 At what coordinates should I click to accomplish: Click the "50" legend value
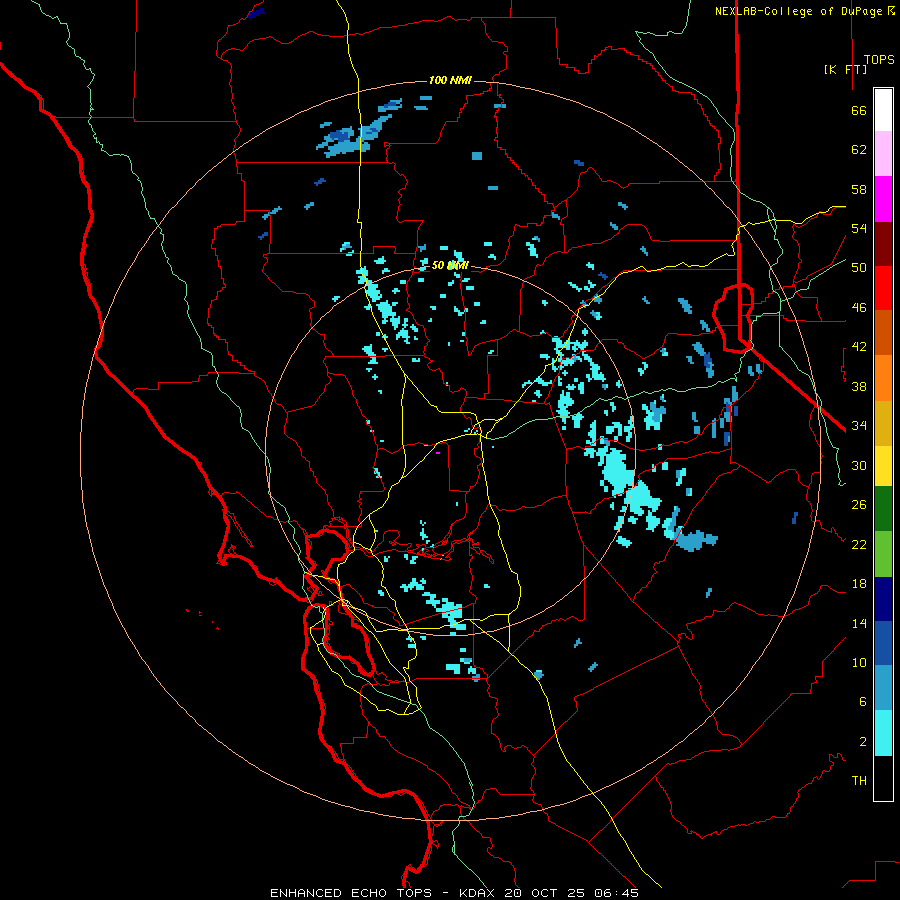click(x=859, y=268)
